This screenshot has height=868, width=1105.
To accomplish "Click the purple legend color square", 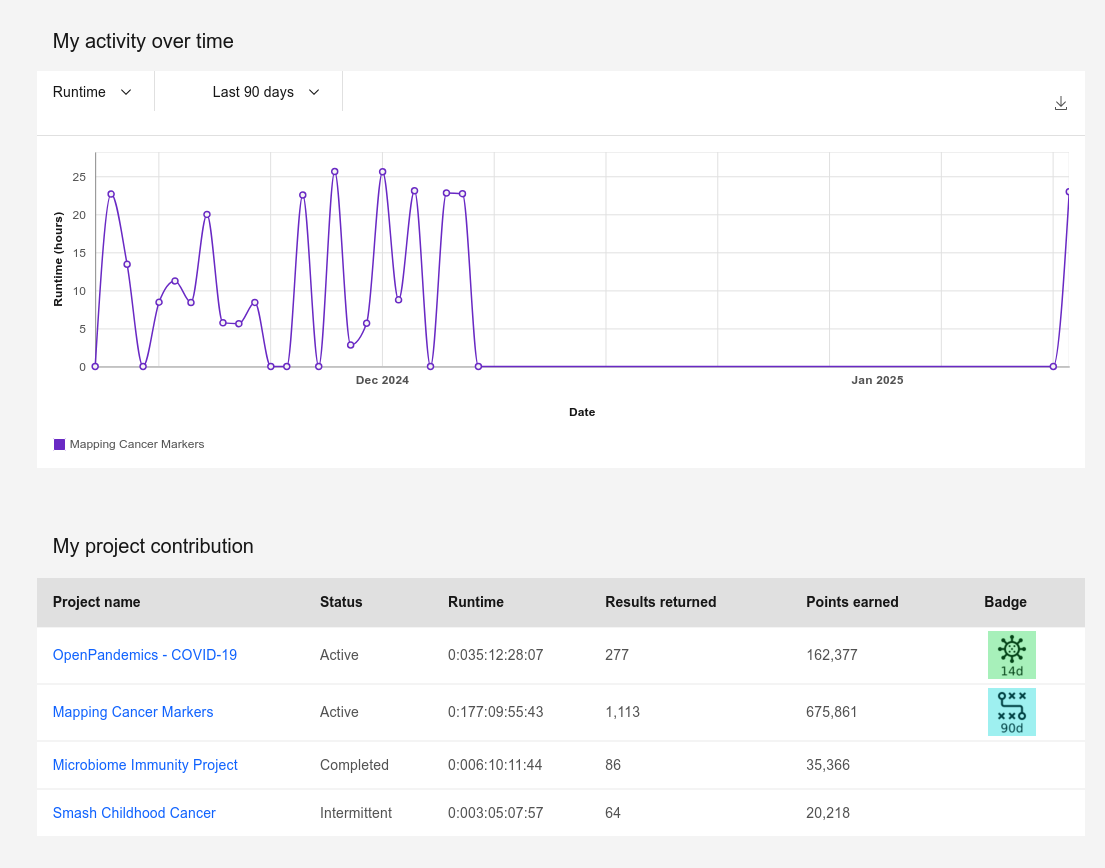I will pyautogui.click(x=59, y=444).
